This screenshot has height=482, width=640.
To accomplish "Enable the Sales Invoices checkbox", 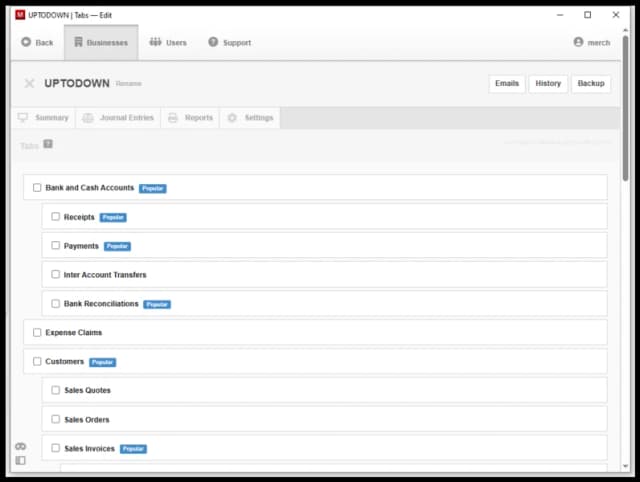I will point(56,448).
